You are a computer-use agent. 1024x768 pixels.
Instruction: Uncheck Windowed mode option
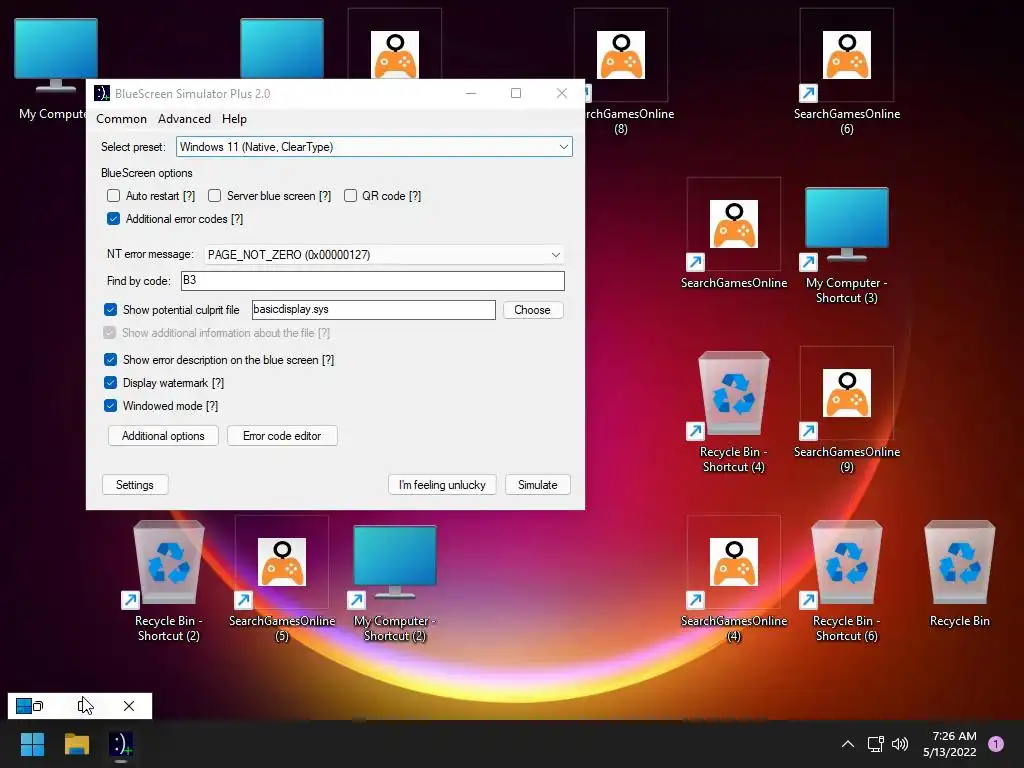coord(110,406)
